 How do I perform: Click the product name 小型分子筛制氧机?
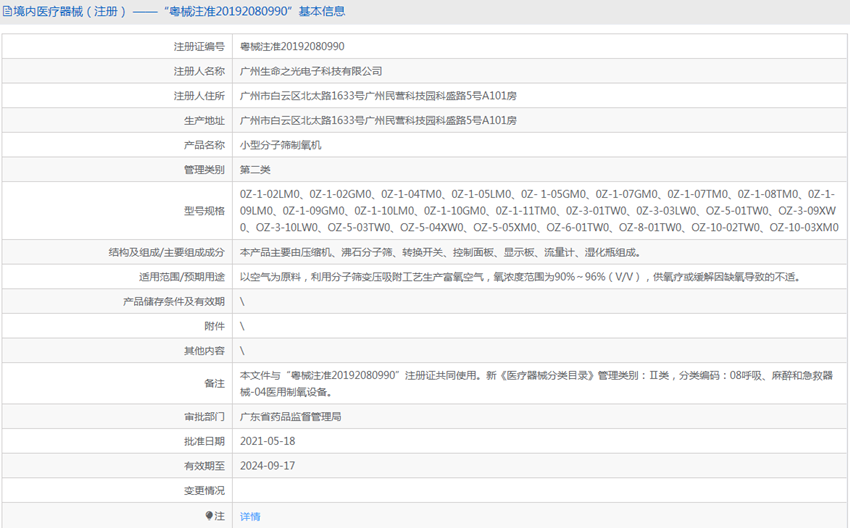[x=281, y=145]
